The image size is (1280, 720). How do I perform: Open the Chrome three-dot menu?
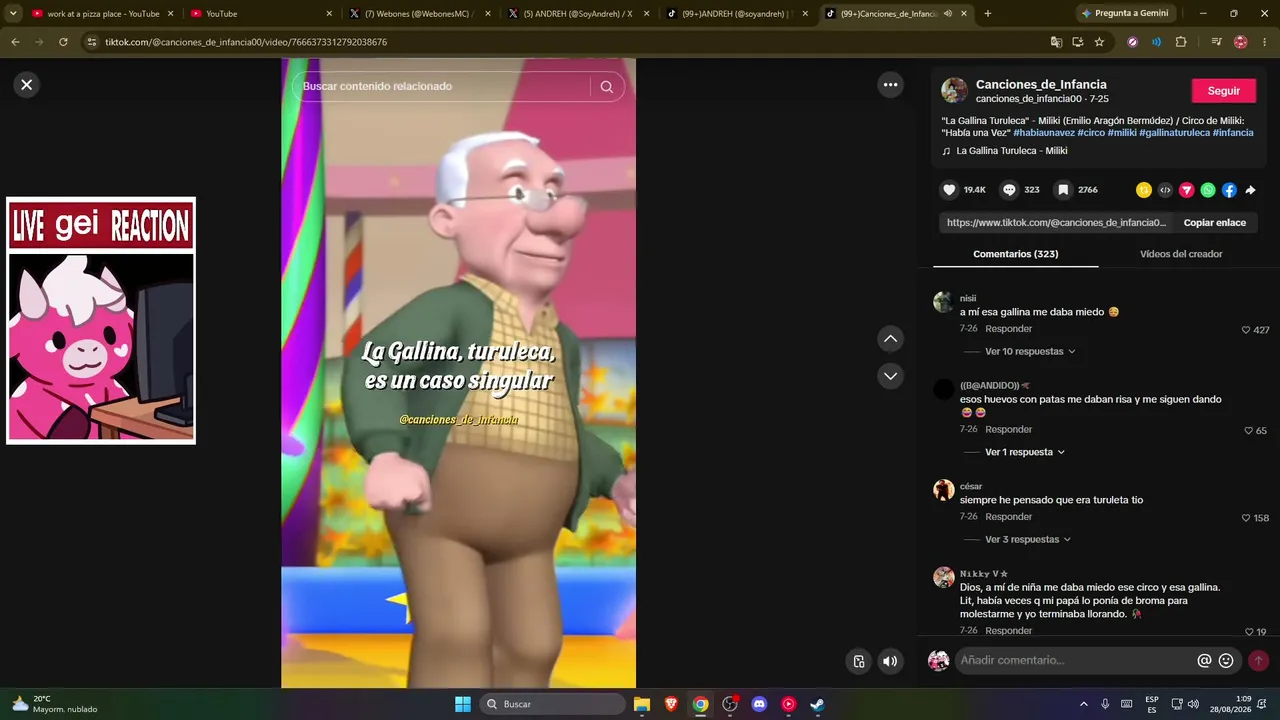1265,42
